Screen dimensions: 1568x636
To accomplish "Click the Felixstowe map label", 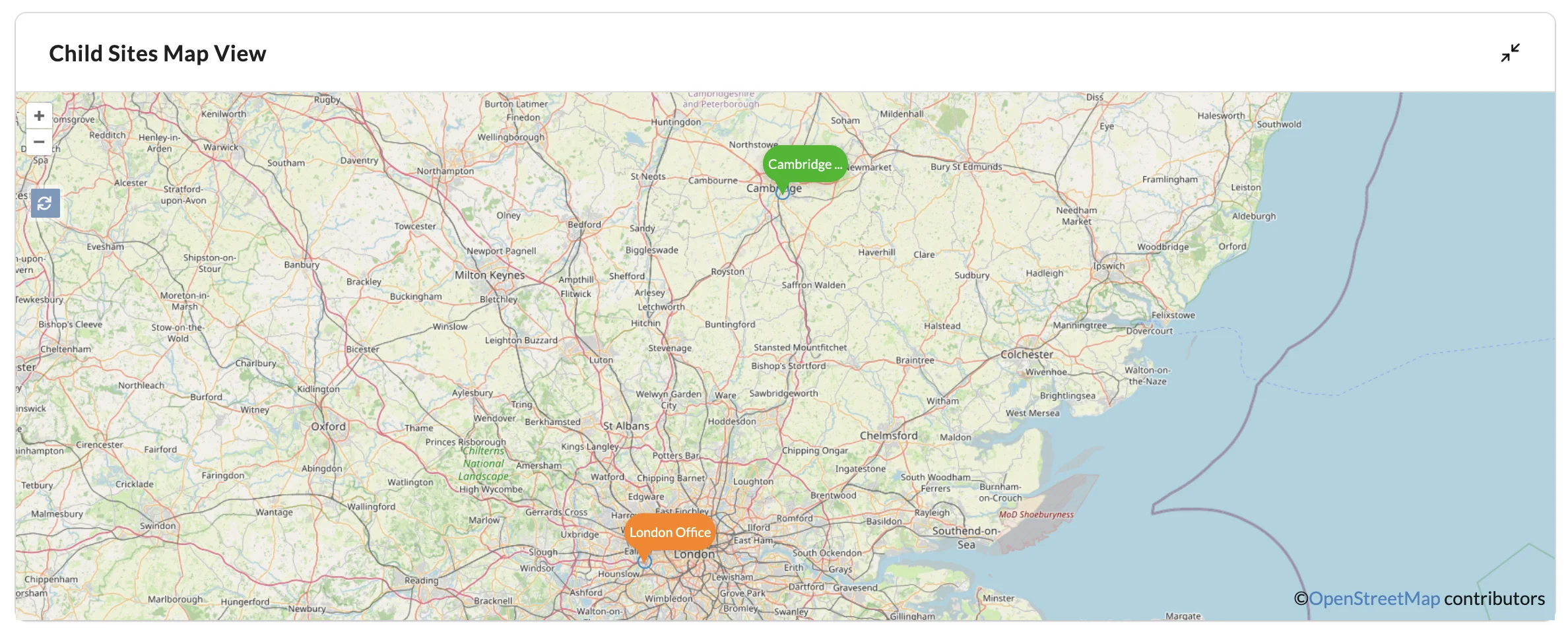I will [x=1173, y=315].
